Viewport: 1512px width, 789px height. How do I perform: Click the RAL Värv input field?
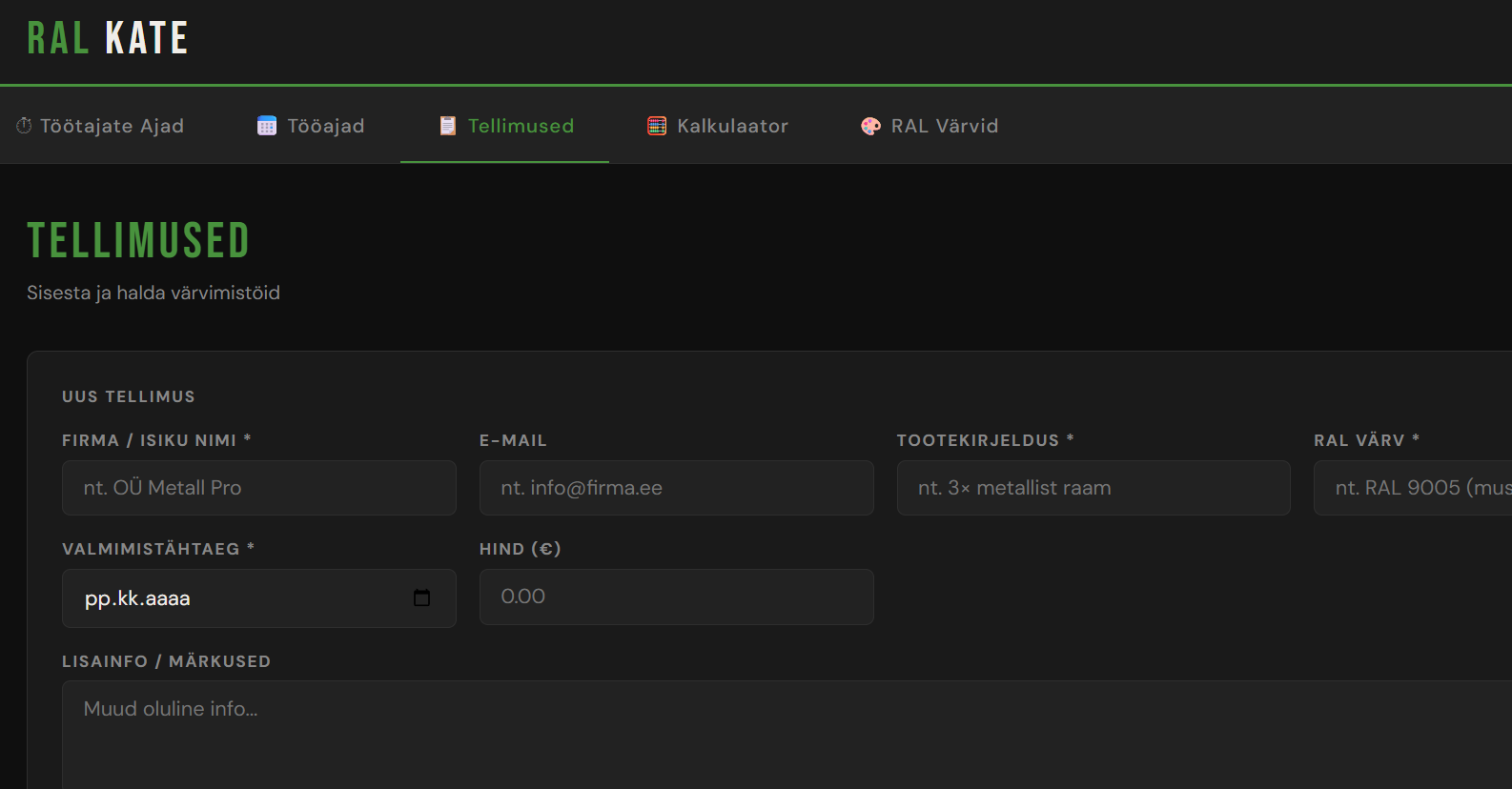pyautogui.click(x=1413, y=488)
